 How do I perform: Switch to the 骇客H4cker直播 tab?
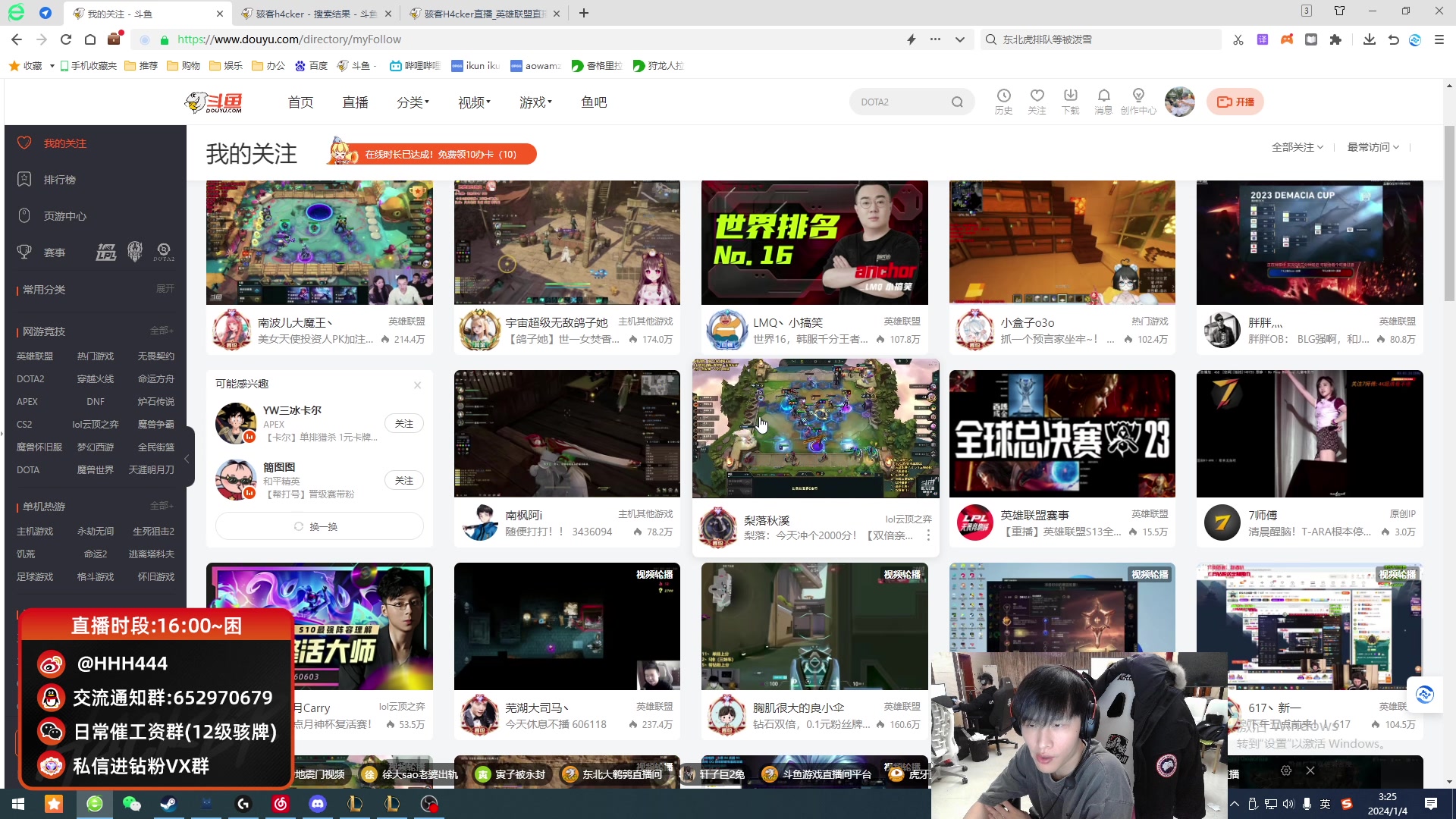[483, 14]
